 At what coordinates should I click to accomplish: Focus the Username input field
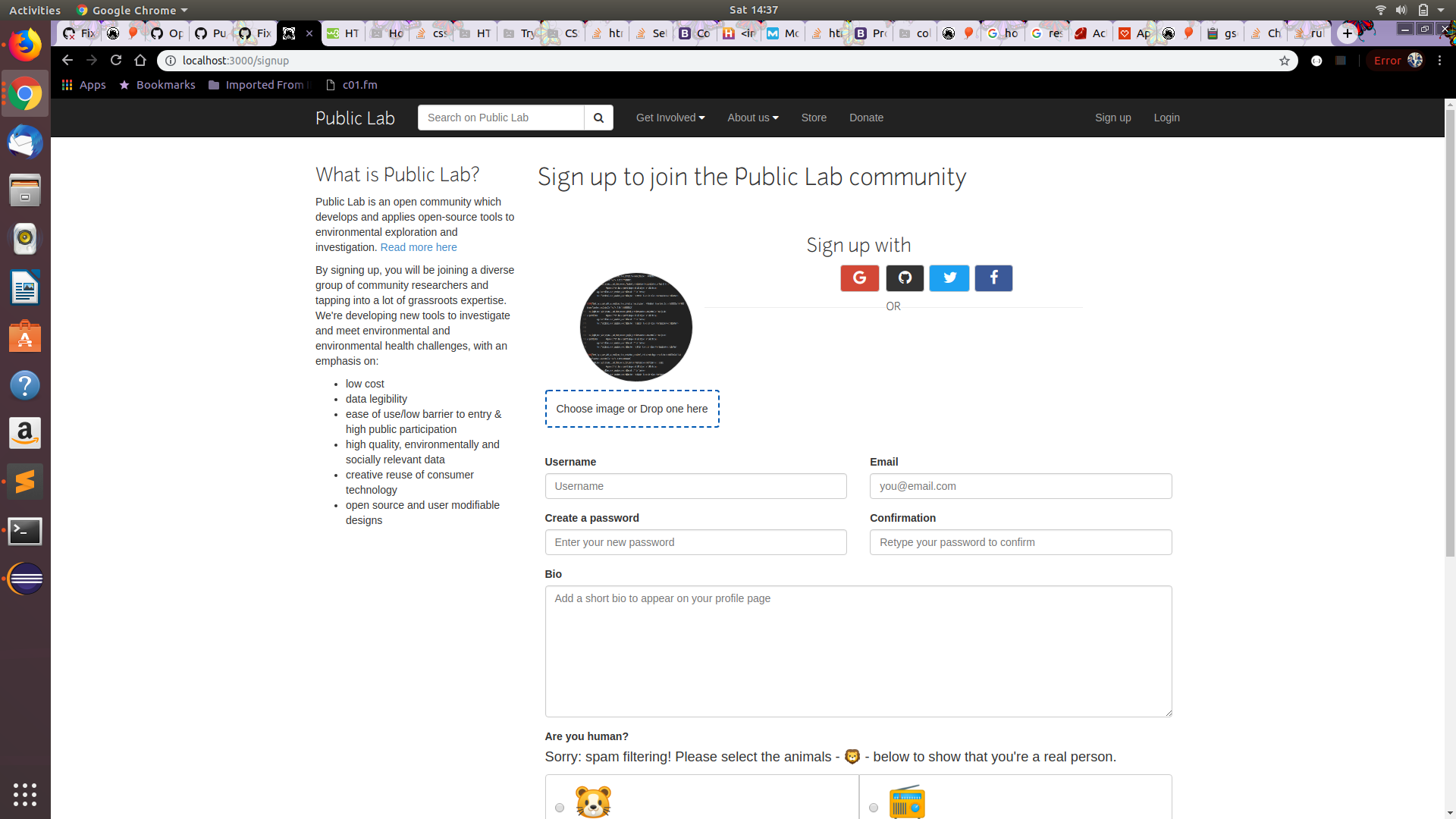click(695, 486)
